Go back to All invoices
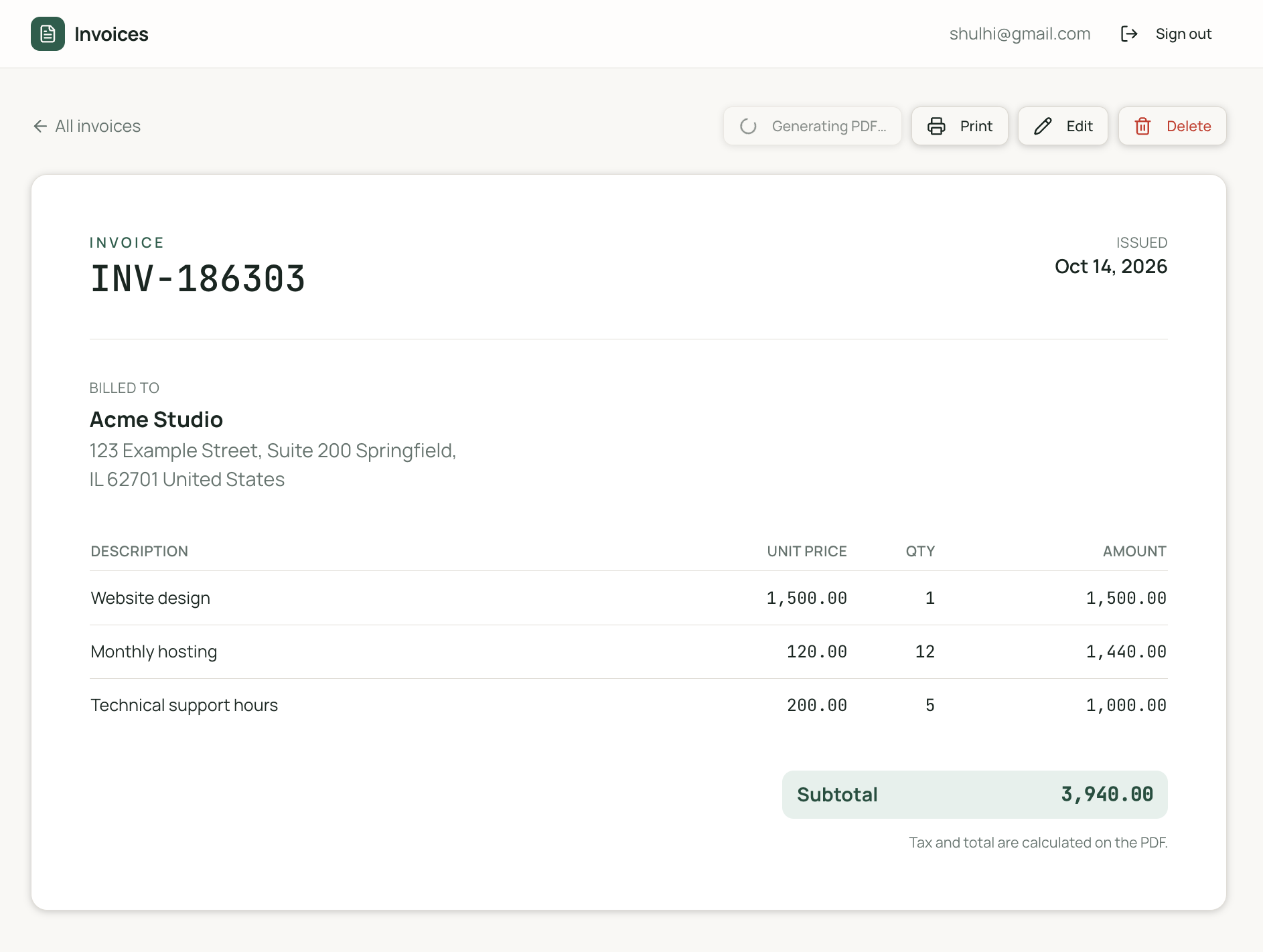 (x=87, y=126)
